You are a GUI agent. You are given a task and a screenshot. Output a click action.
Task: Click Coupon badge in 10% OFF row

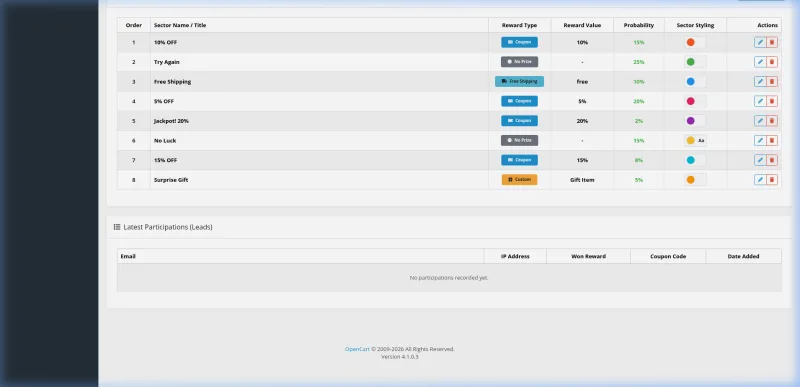click(519, 42)
